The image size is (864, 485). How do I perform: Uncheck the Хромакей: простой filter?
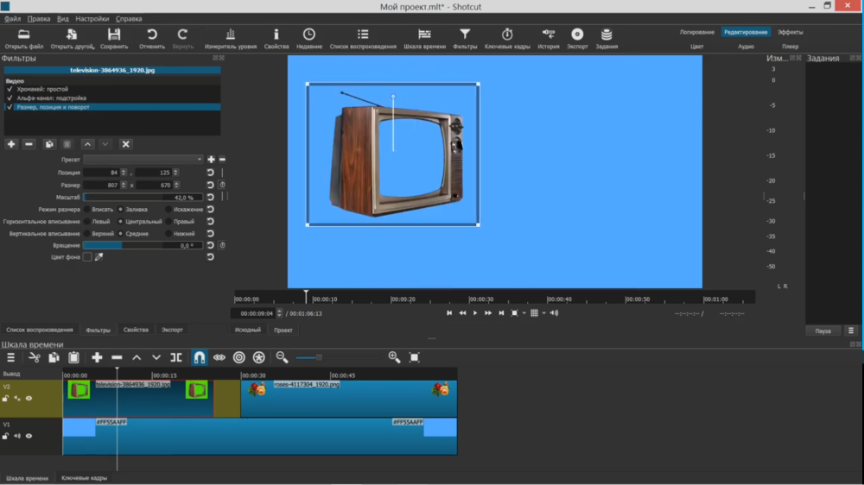coord(9,89)
